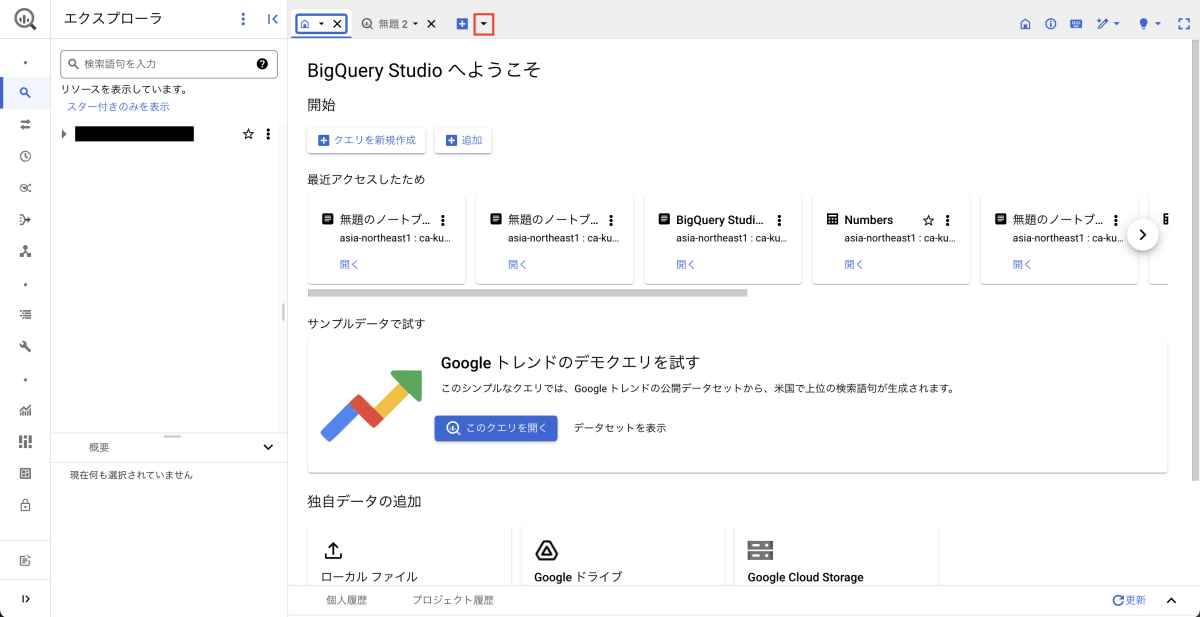
Task: Open the Monitoring chart icon in sidebar
Action: (x=25, y=410)
